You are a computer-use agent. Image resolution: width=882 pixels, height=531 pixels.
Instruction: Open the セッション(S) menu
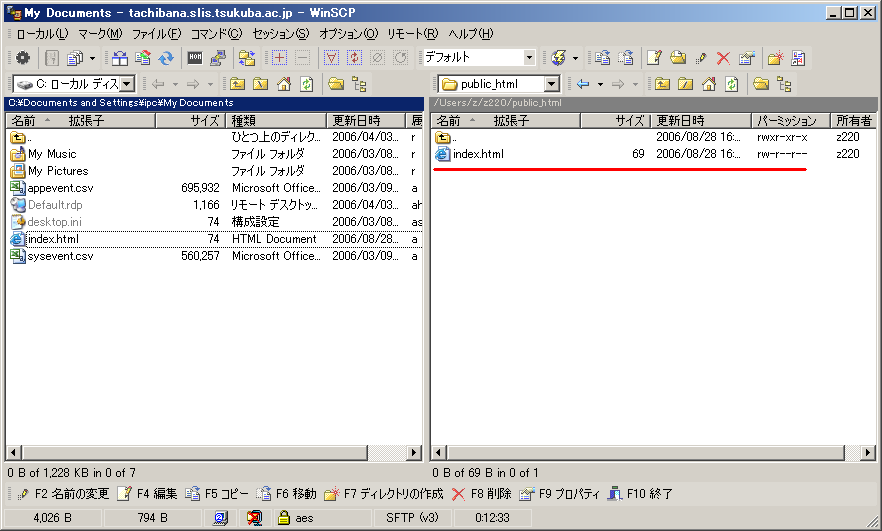tap(281, 34)
